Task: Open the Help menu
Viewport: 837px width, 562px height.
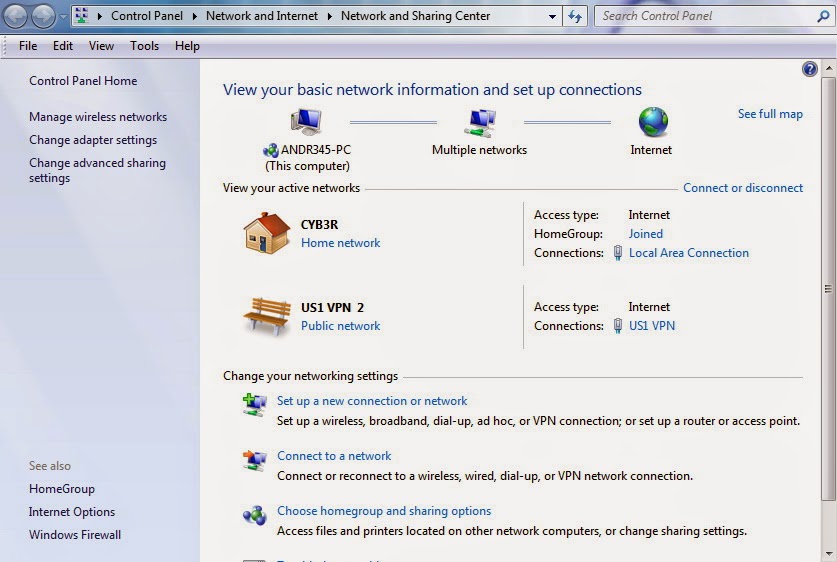Action: tap(187, 46)
